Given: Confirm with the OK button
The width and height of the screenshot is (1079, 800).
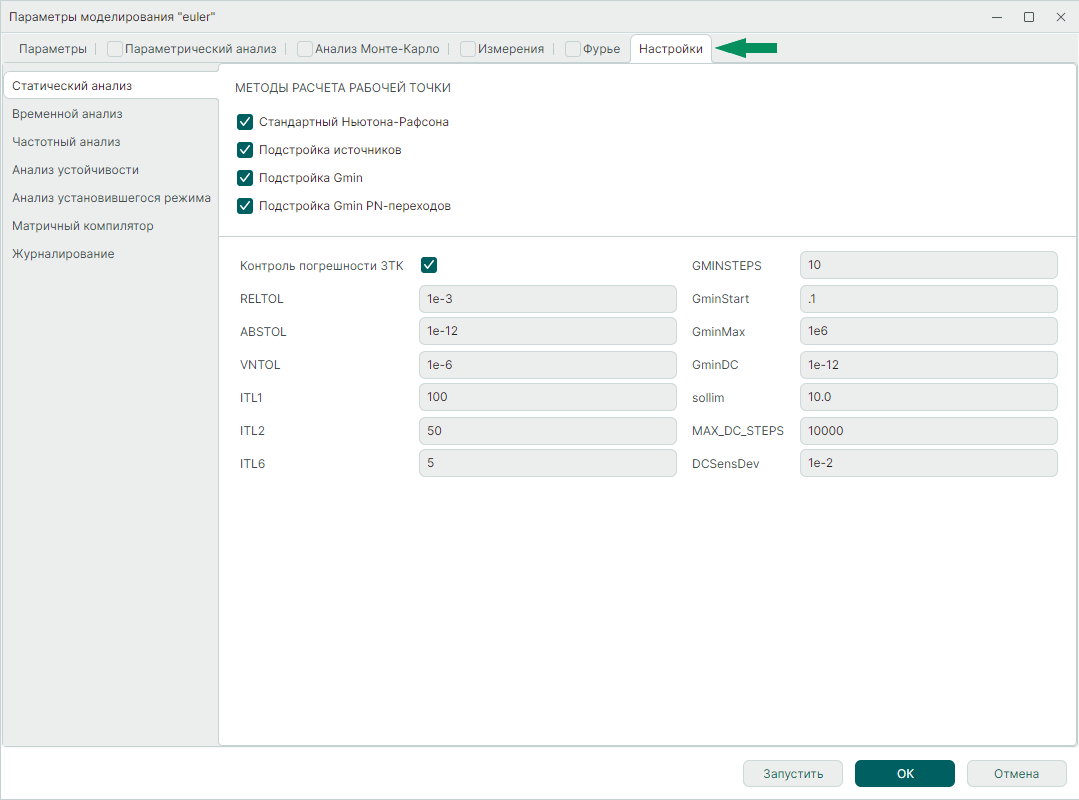Looking at the screenshot, I should (904, 773).
